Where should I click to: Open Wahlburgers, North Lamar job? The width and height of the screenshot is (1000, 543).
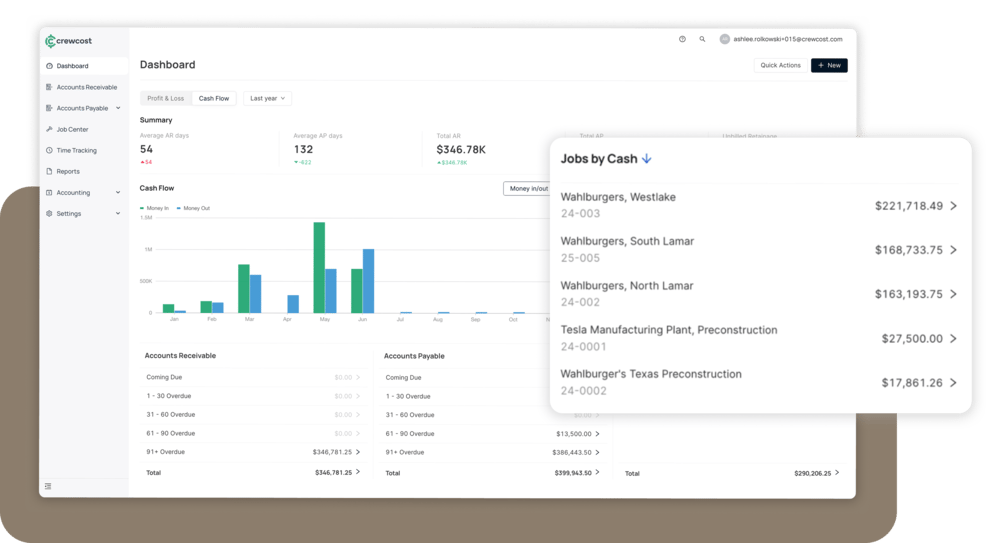(759, 294)
